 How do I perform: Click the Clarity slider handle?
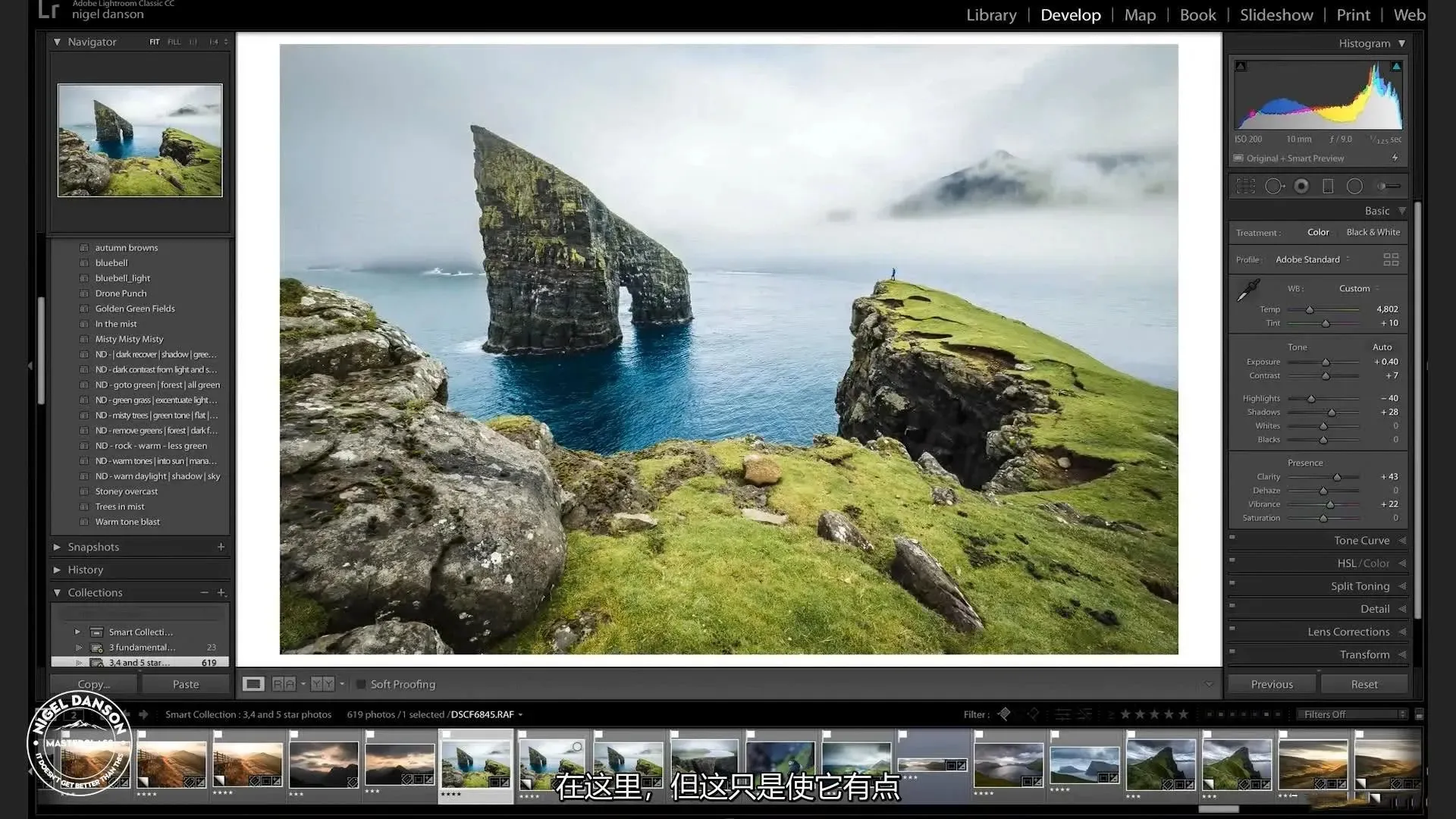pos(1337,477)
